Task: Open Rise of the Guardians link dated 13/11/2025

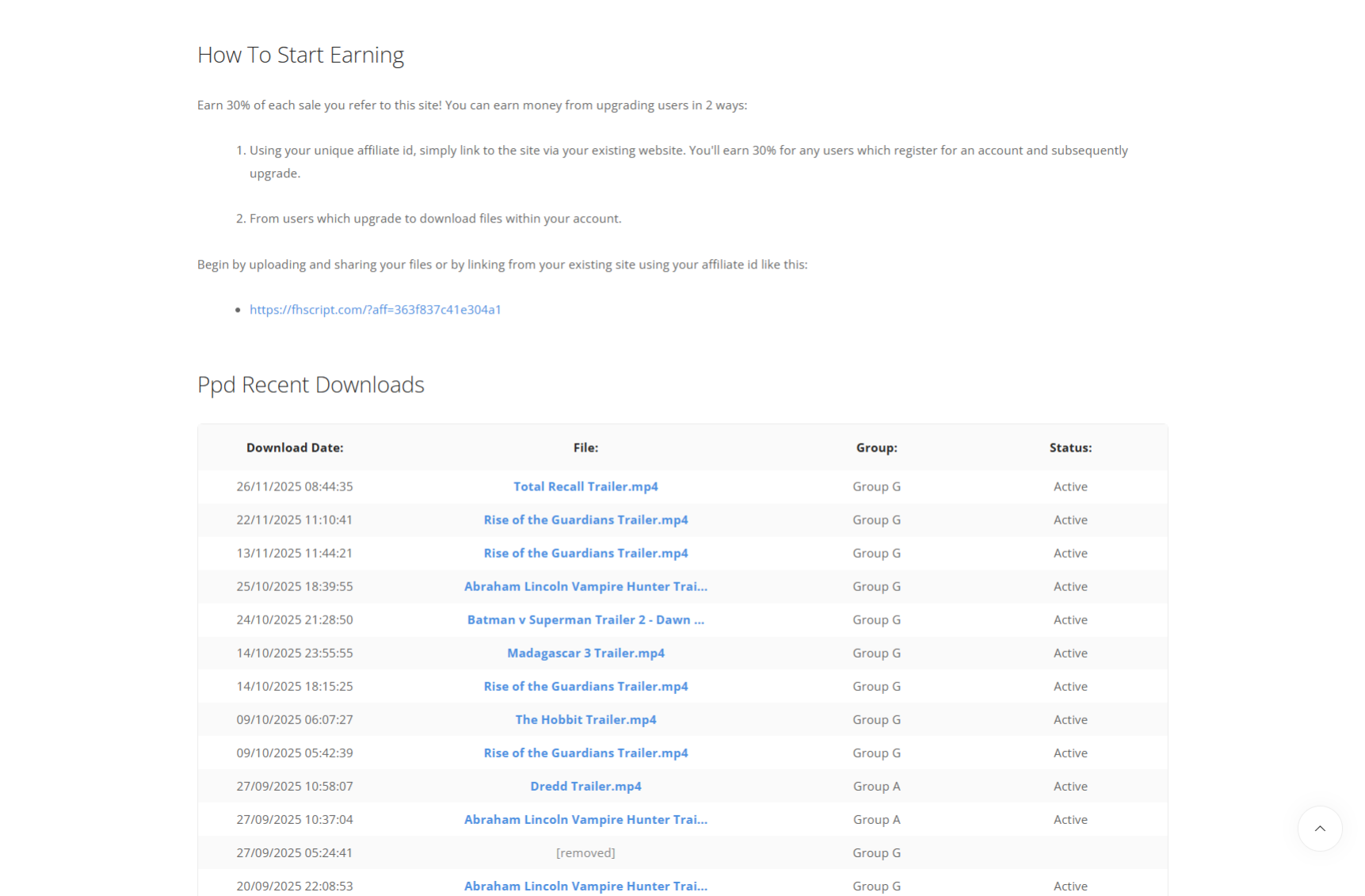Action: (585, 553)
